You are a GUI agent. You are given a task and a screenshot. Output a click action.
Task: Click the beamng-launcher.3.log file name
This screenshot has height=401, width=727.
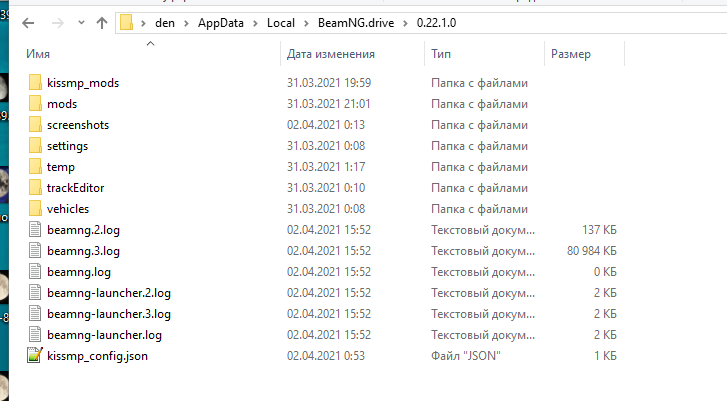tap(109, 314)
